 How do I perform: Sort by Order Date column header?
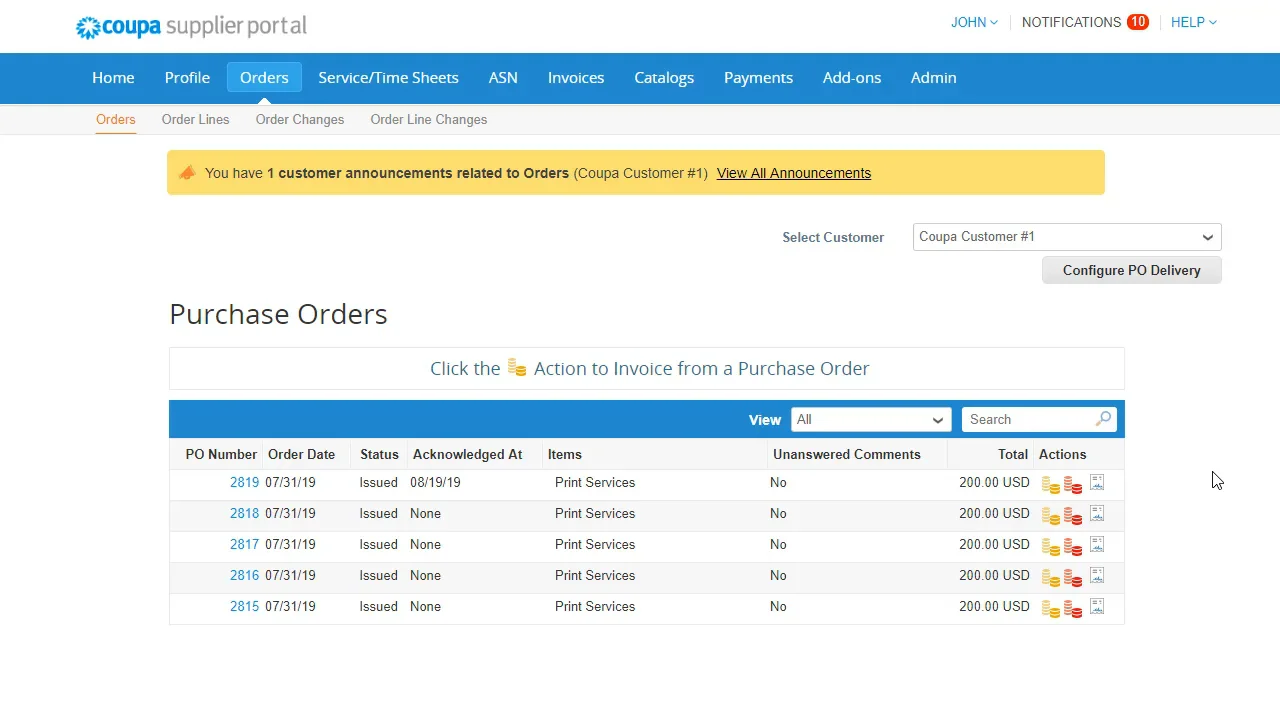point(301,454)
